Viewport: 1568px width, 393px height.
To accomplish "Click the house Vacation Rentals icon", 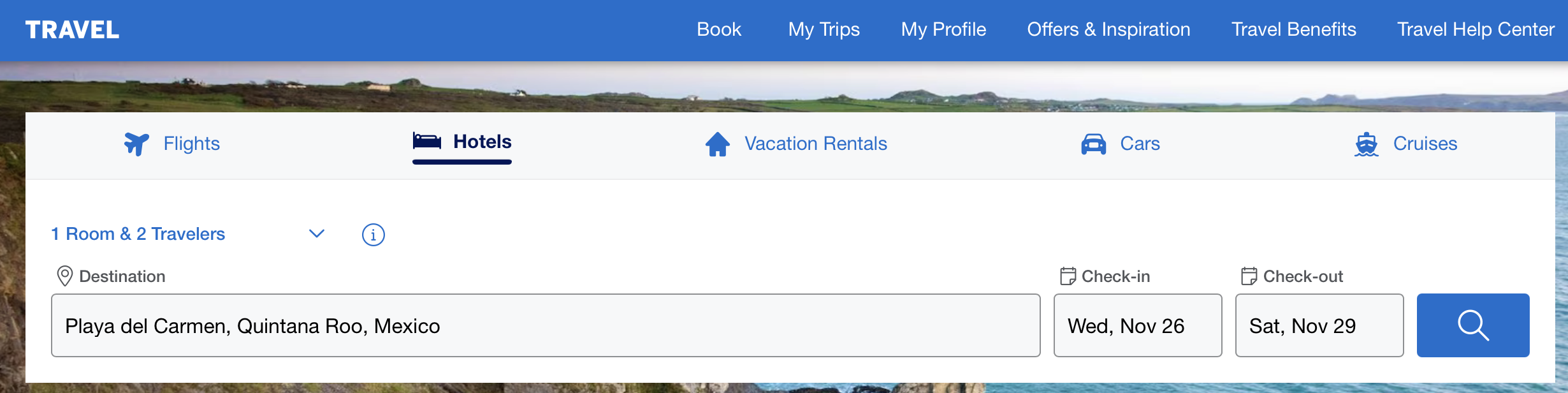I will tap(718, 144).
